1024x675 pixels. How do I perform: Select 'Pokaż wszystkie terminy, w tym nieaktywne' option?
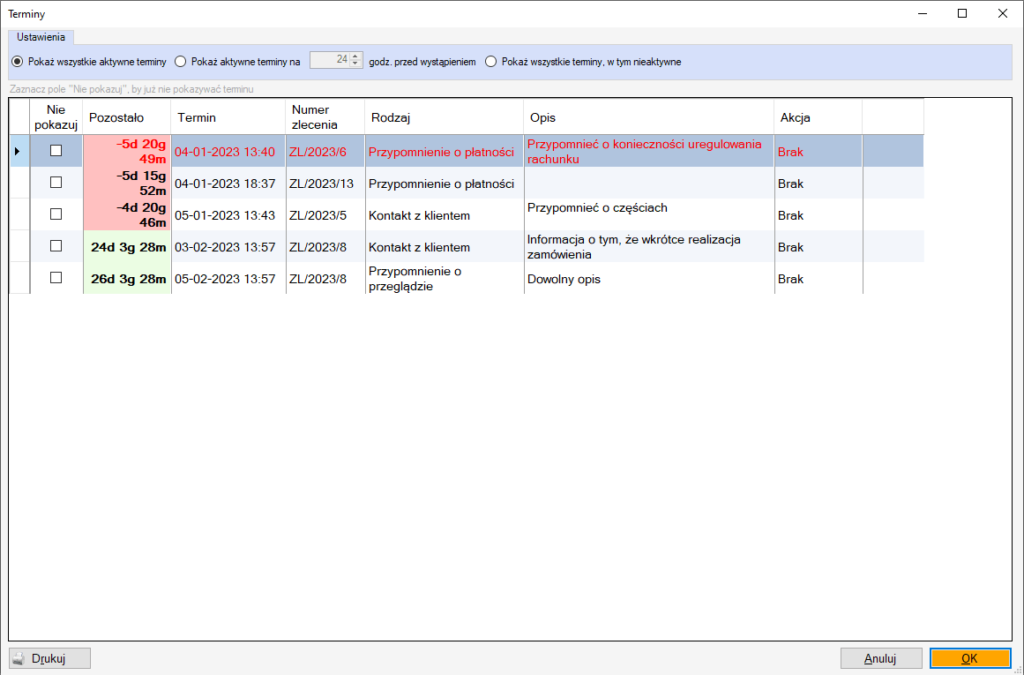click(x=491, y=61)
